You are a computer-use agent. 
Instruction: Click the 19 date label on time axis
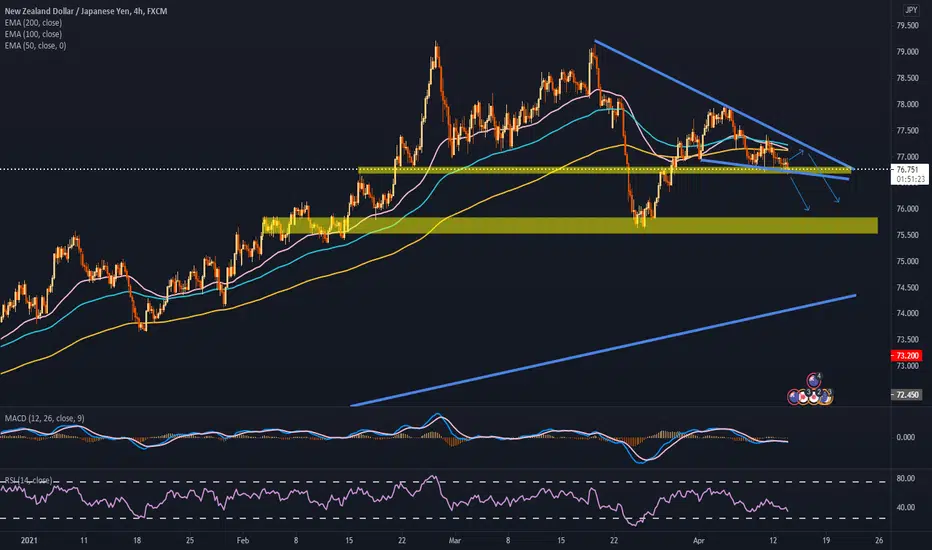click(x=826, y=540)
